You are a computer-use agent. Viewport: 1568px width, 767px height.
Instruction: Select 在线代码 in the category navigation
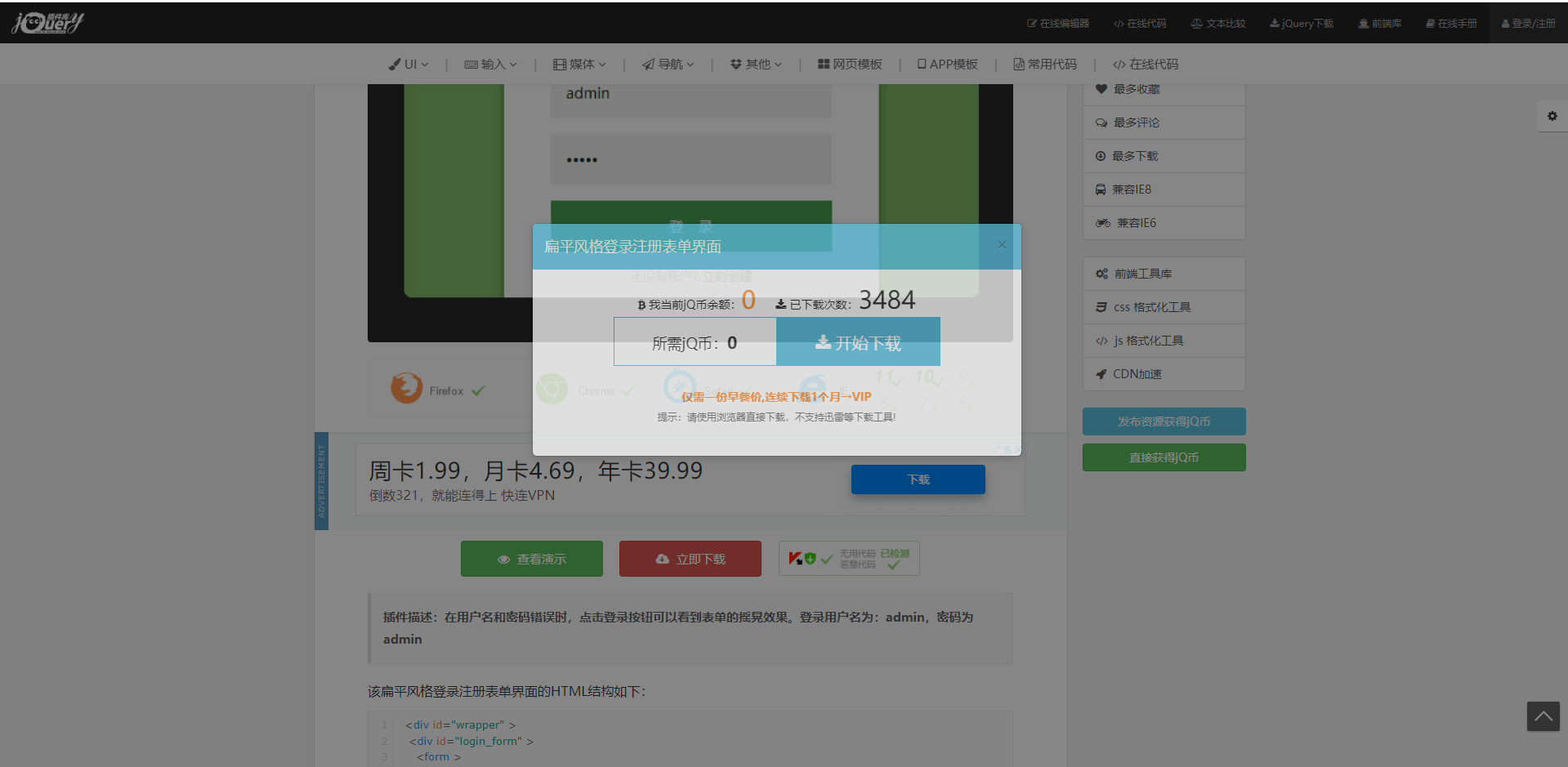[1146, 65]
